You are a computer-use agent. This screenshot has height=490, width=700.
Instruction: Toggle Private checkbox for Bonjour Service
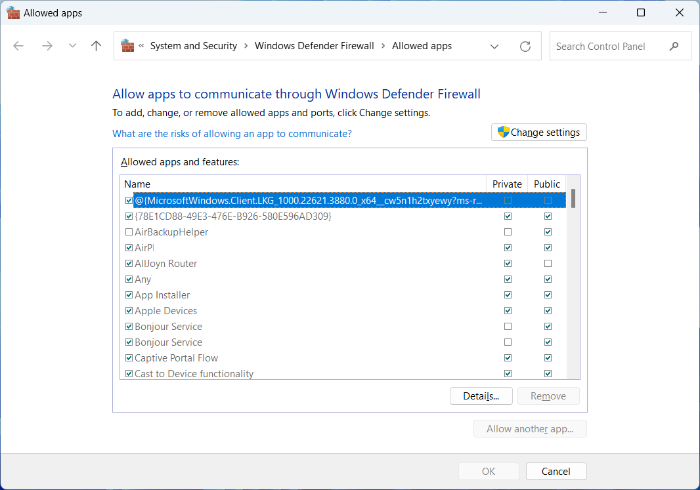point(507,327)
